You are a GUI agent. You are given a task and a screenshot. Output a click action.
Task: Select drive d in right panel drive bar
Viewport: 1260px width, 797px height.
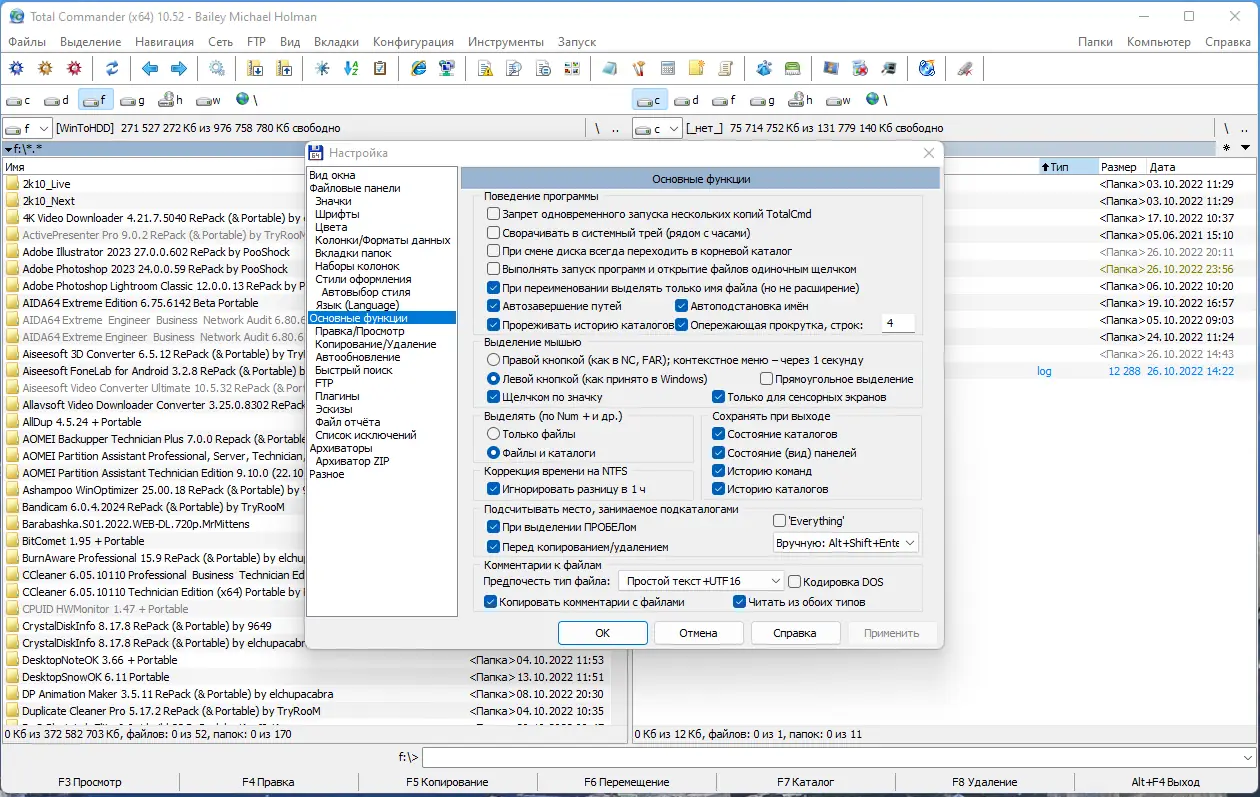pos(686,100)
